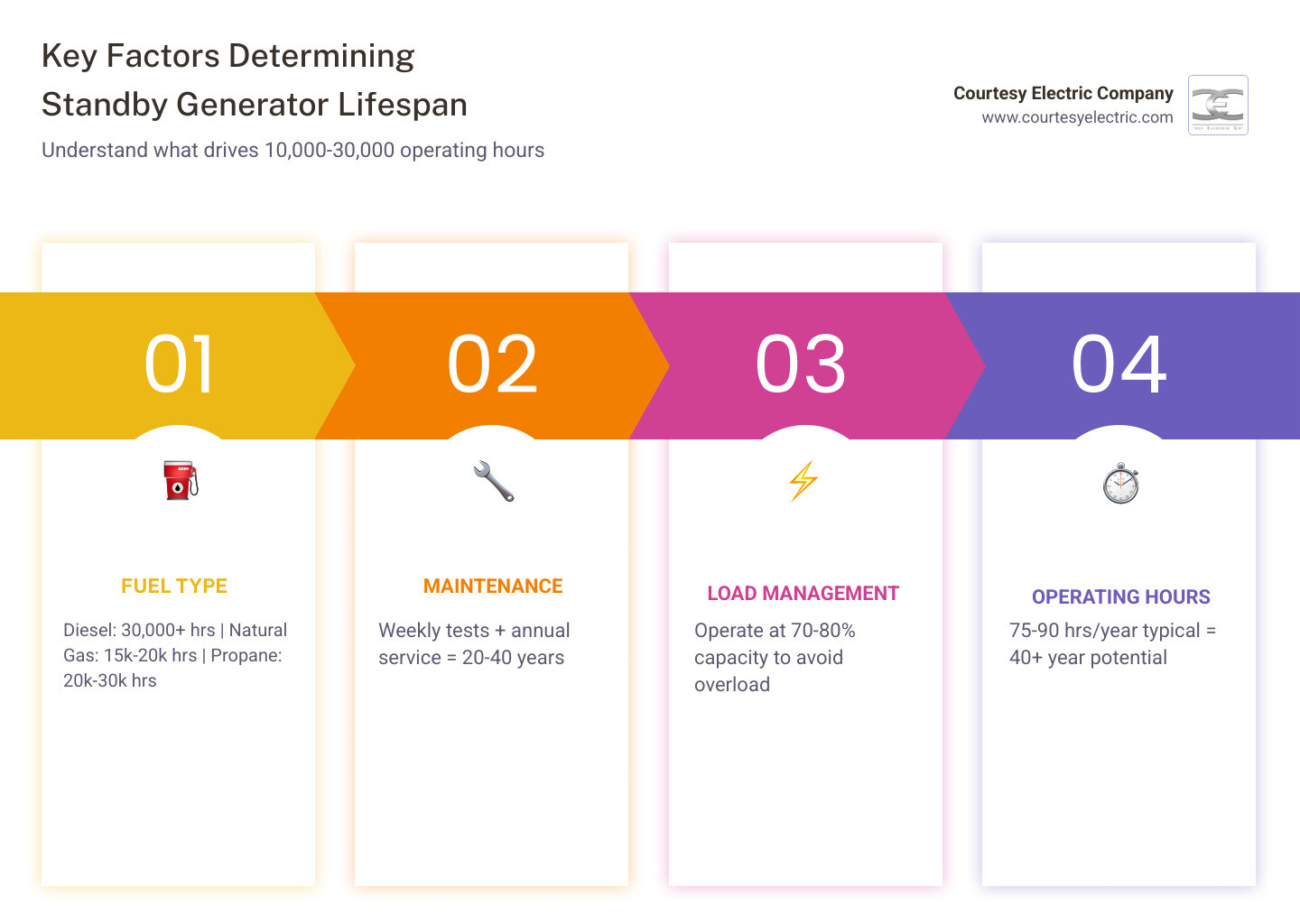Click the Courtesy Electric Company name
The height and width of the screenshot is (924, 1300).
click(x=1063, y=93)
